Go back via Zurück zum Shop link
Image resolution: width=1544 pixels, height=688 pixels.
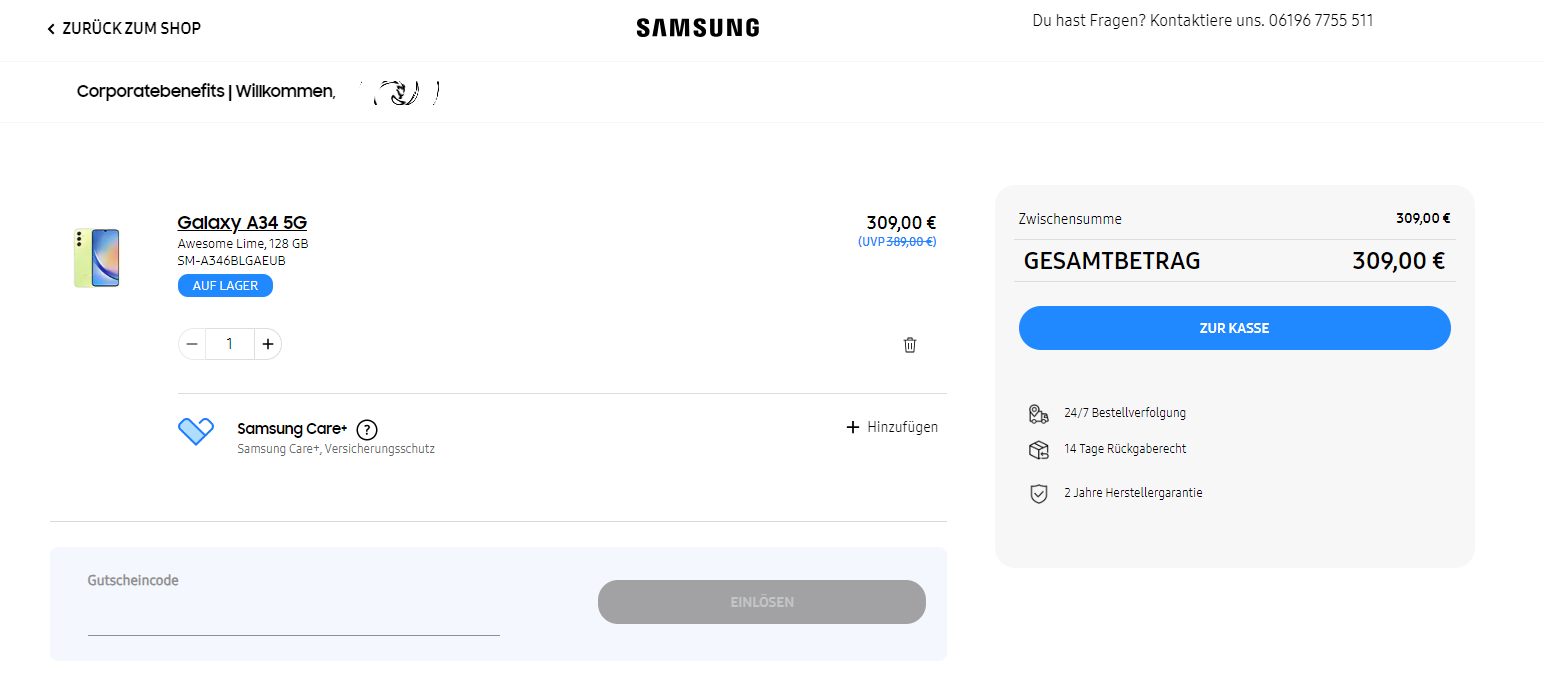coord(131,28)
